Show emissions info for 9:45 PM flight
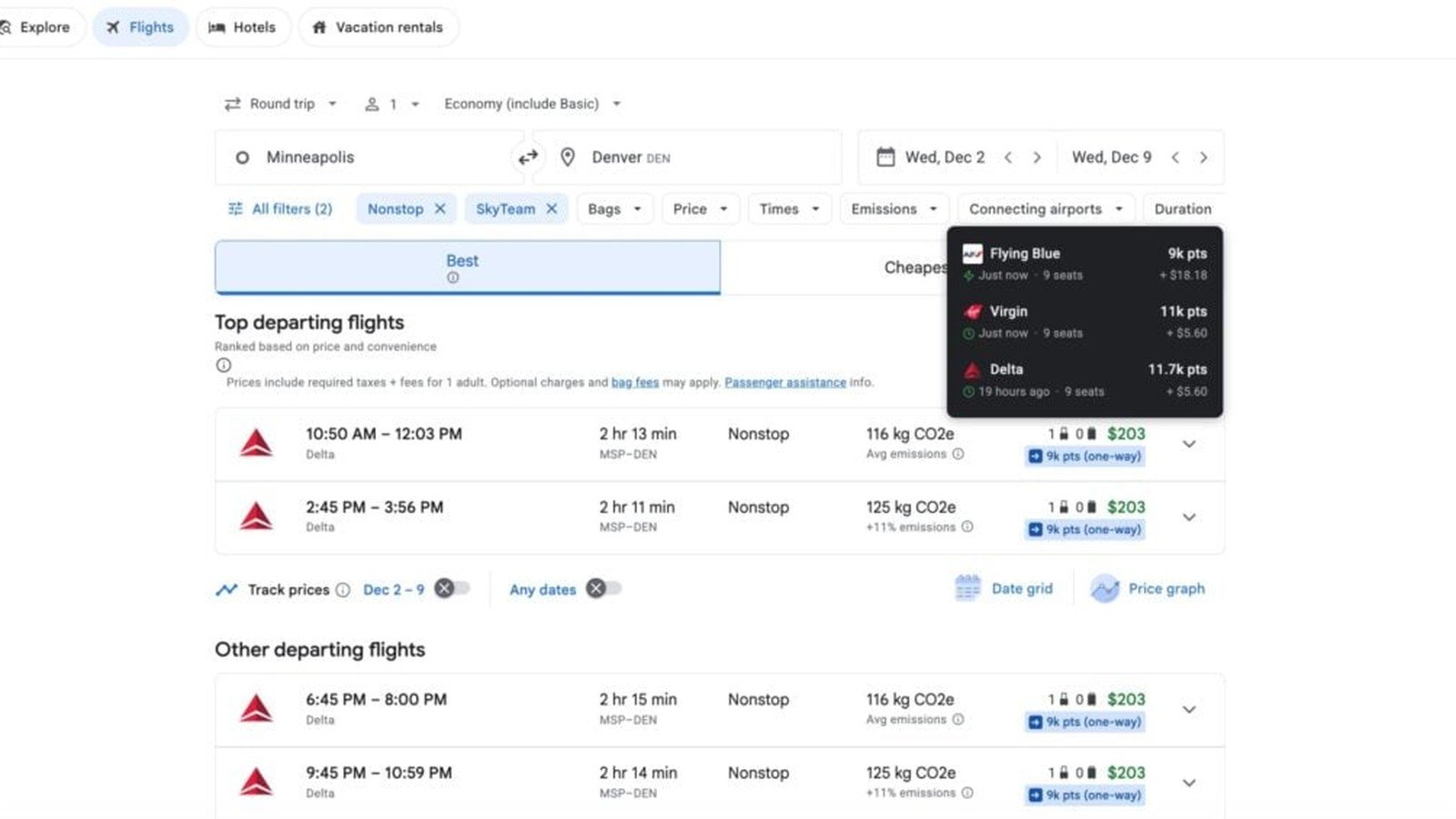1456x819 pixels. point(967,793)
